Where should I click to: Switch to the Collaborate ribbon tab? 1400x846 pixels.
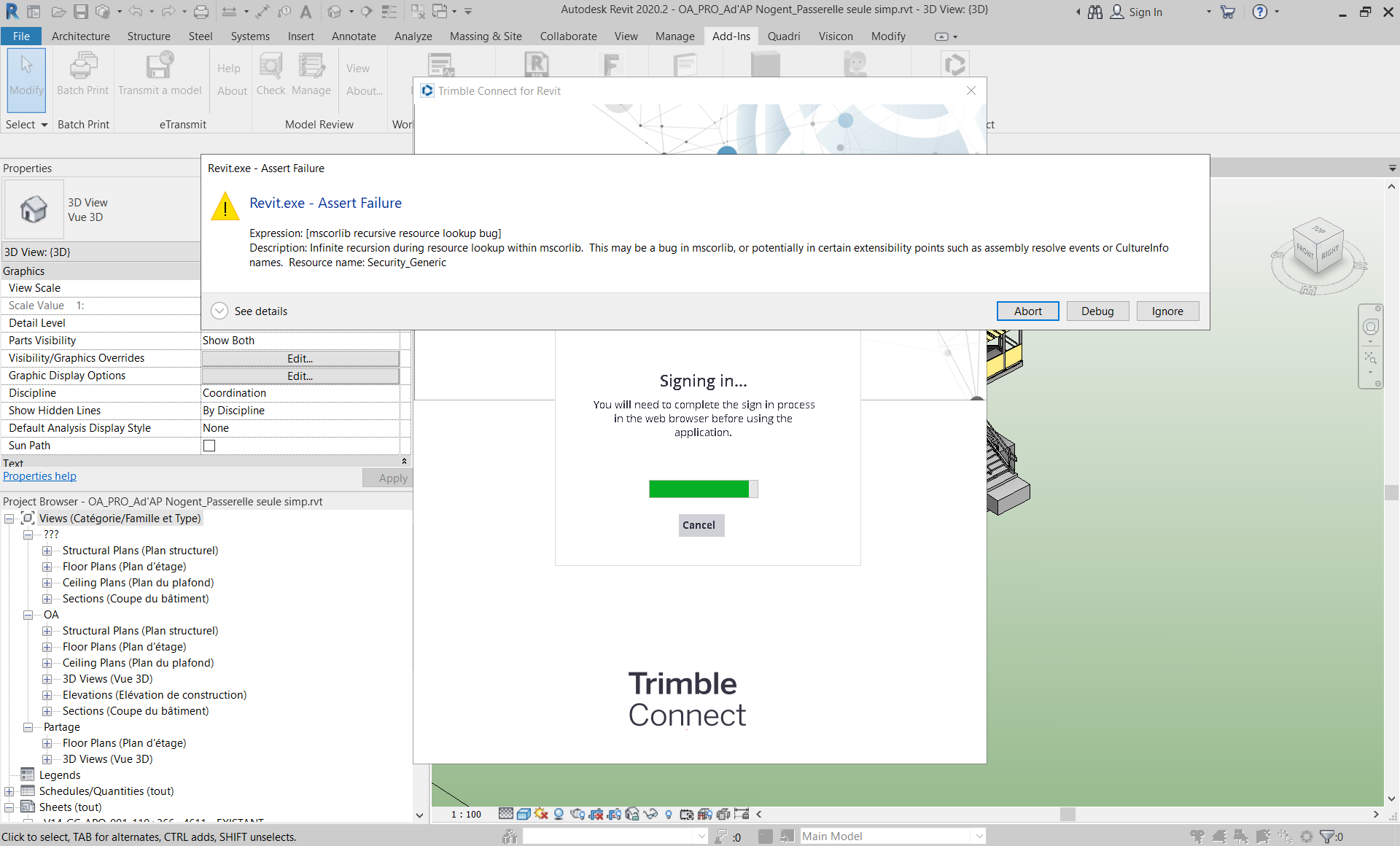coord(568,36)
